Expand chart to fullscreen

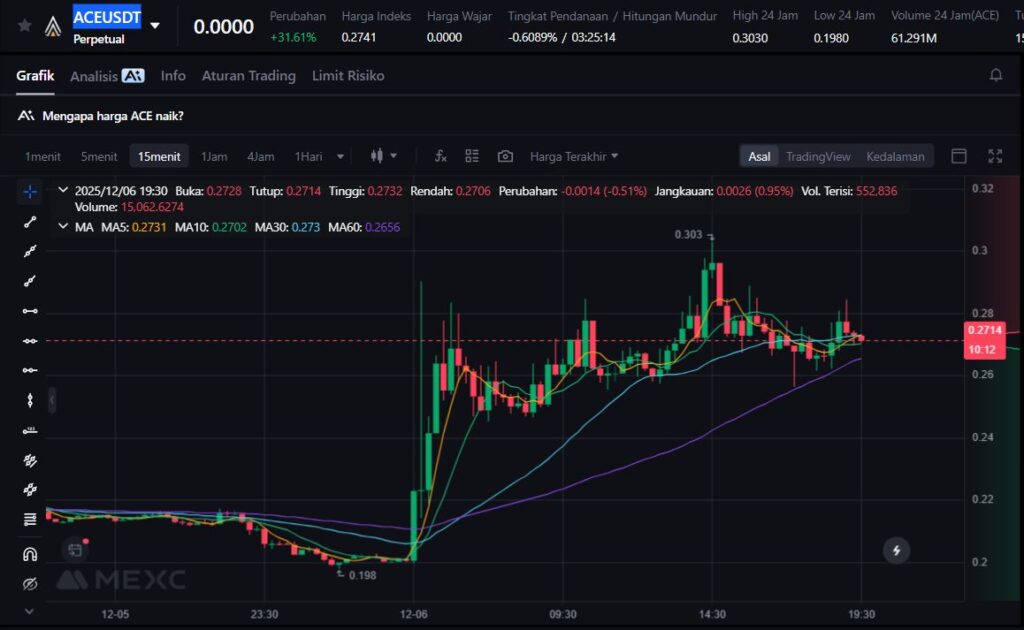[995, 156]
